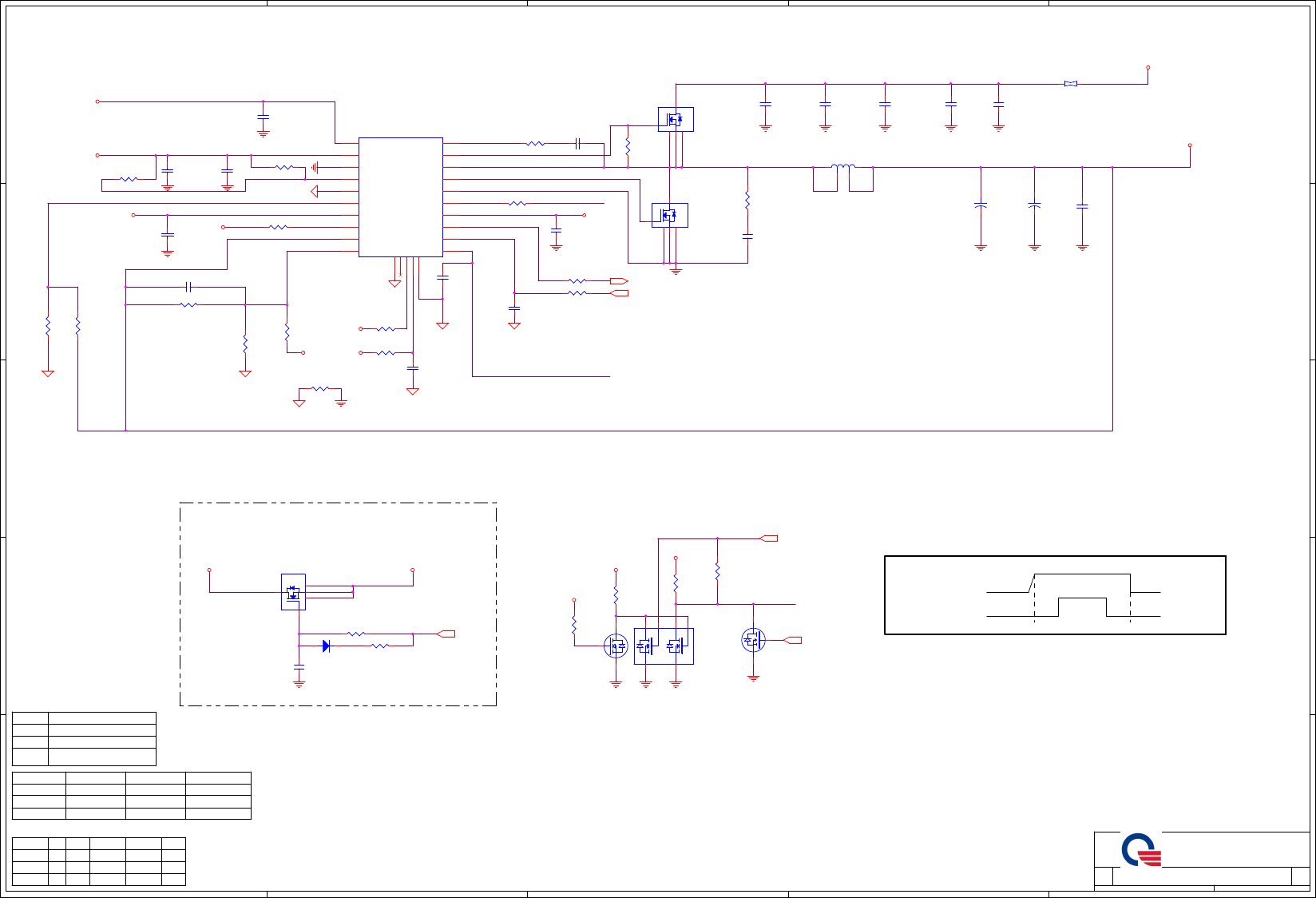Click the high-side MOSFET box under the top rail
The width and height of the screenshot is (1316, 898).
[x=676, y=120]
